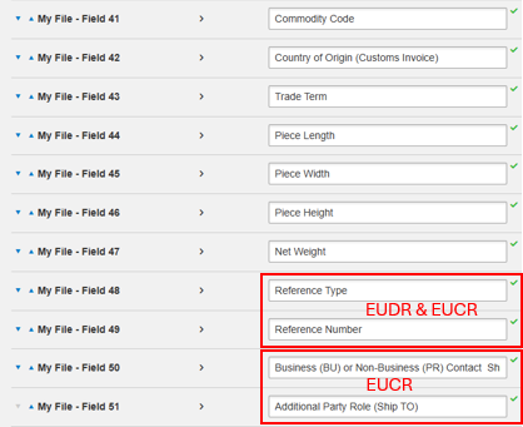Expand chevron for My File - Field 43
Viewport: 523px width, 427px height.
[201, 96]
